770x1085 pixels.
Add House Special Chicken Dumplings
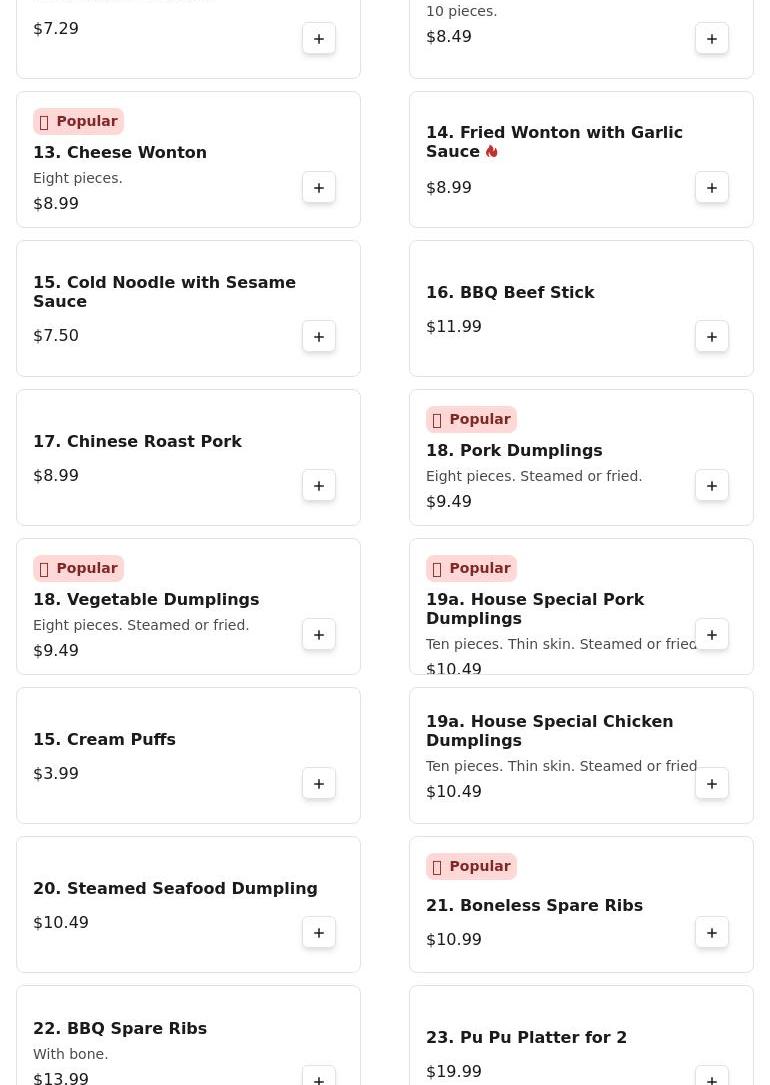(x=712, y=784)
